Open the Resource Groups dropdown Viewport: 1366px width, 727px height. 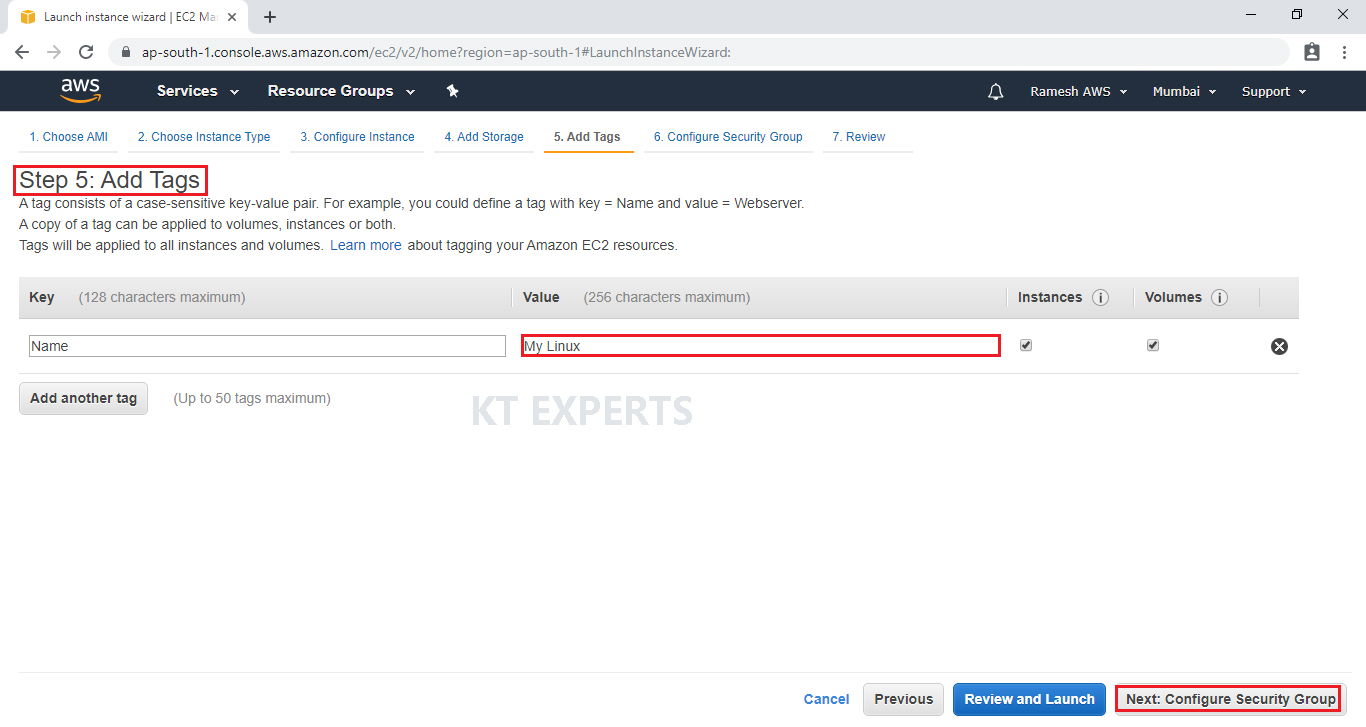click(x=341, y=91)
